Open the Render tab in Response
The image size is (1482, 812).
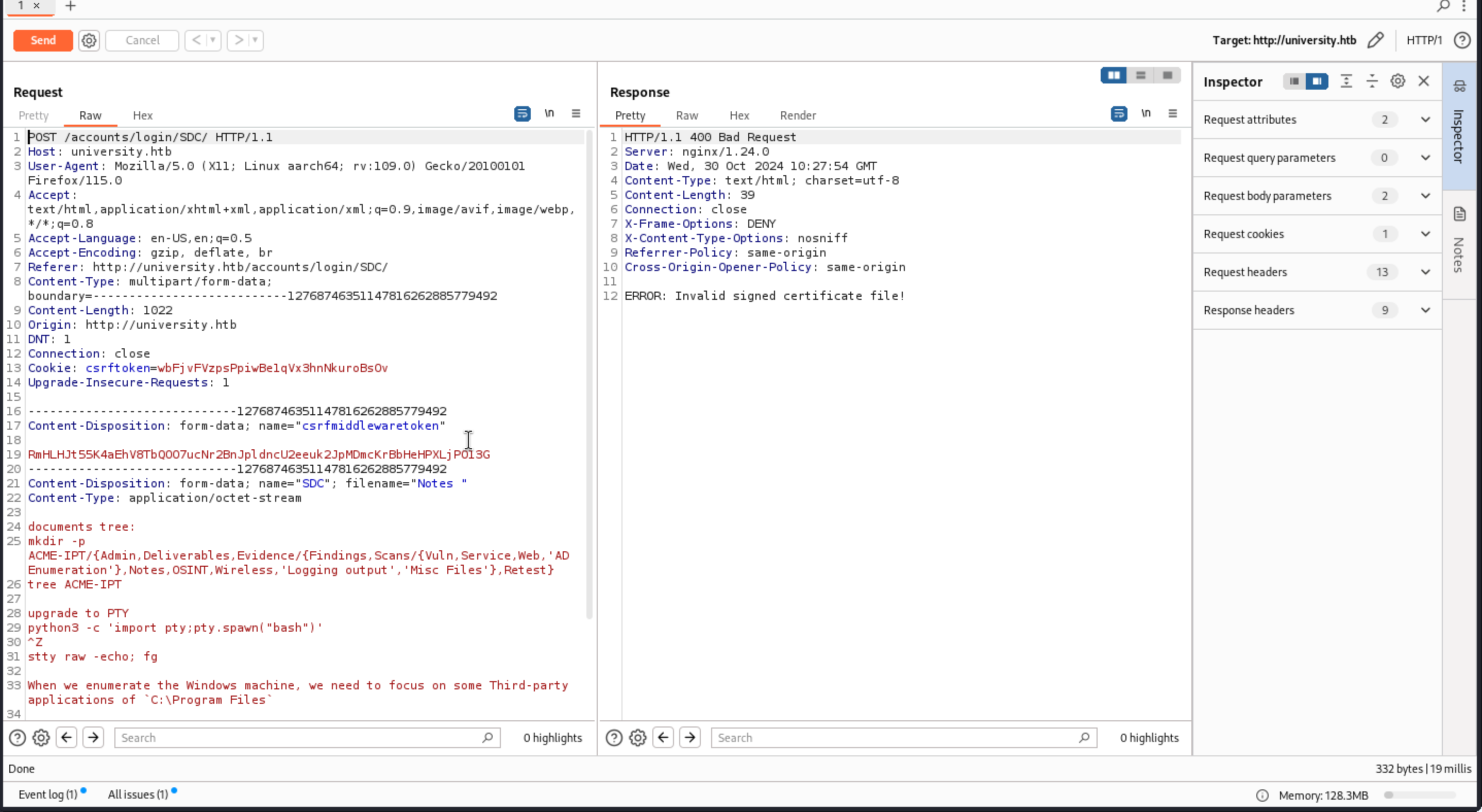click(797, 115)
